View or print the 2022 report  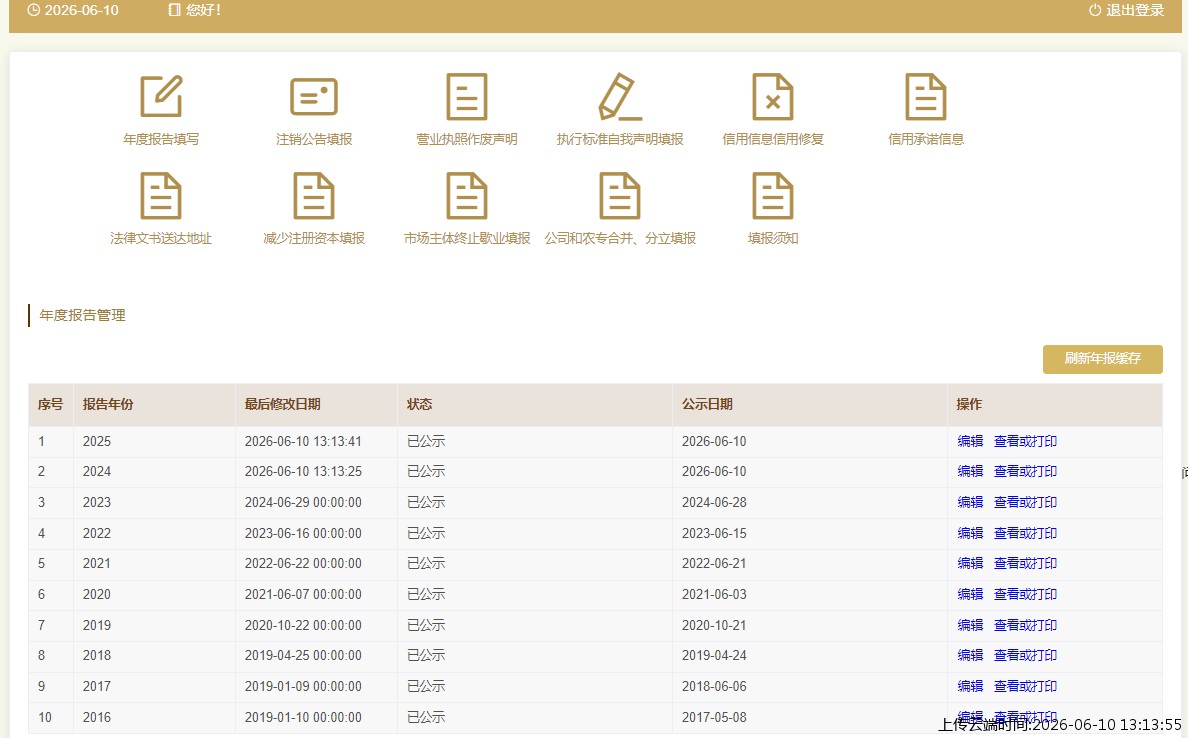pos(1025,533)
